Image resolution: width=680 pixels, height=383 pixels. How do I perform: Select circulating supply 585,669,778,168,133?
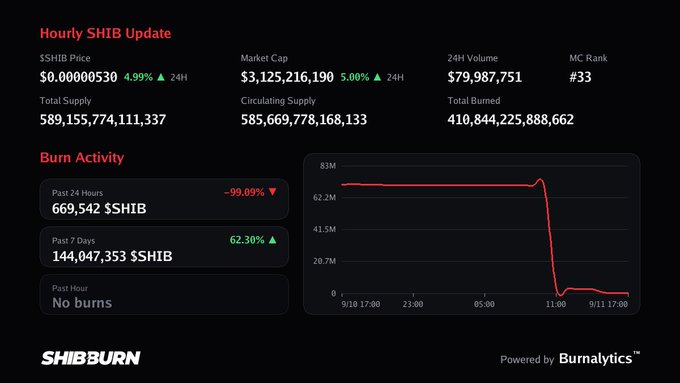pyautogui.click(x=304, y=120)
